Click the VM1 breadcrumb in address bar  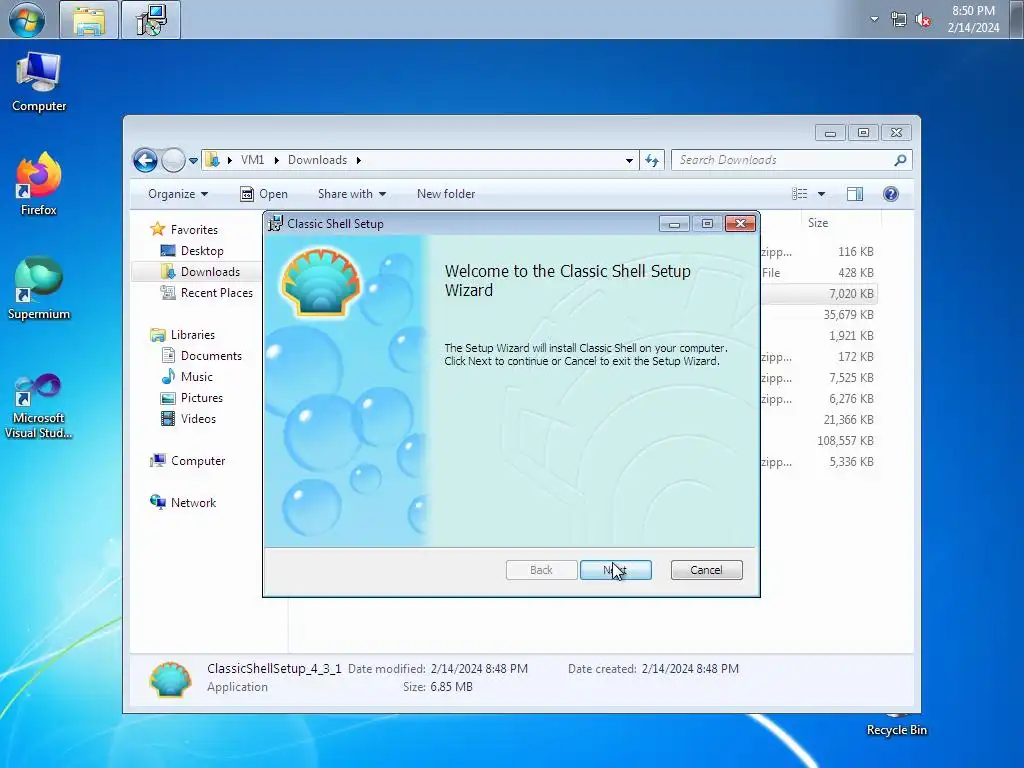pyautogui.click(x=253, y=160)
